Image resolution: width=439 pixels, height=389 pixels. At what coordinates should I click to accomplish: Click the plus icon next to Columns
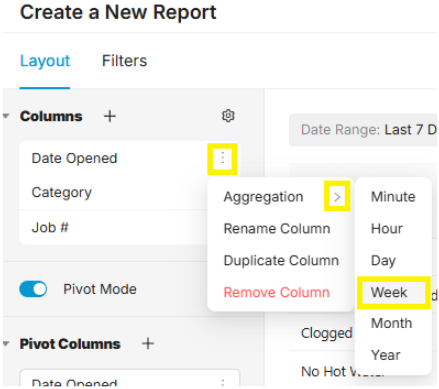click(110, 116)
